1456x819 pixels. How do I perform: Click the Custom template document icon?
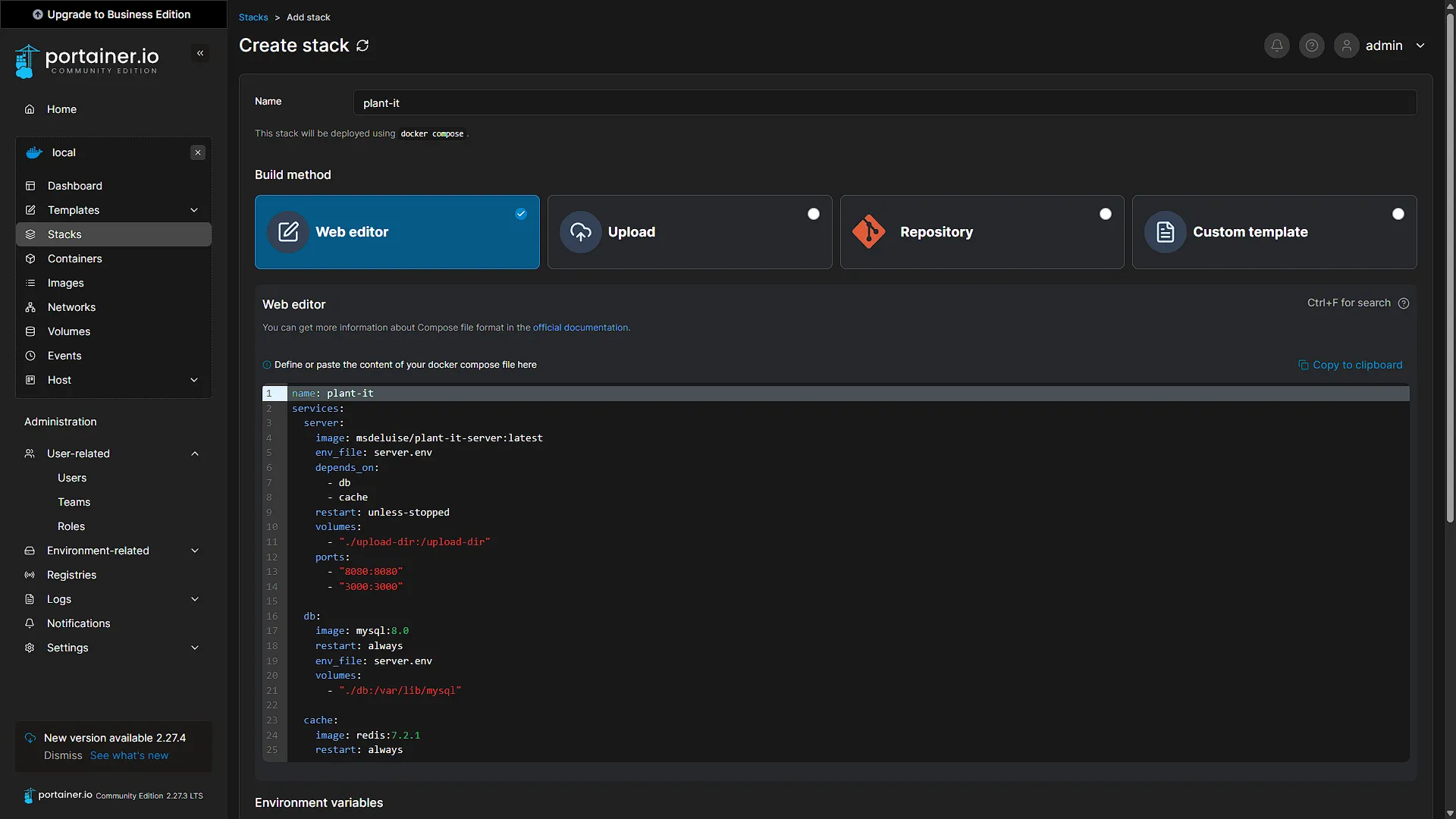click(x=1166, y=232)
